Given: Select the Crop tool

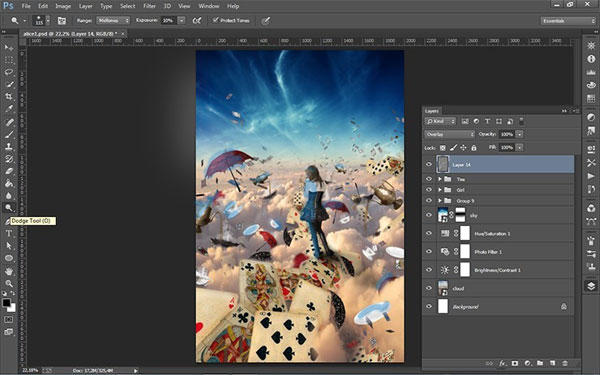Looking at the screenshot, I should coord(8,96).
